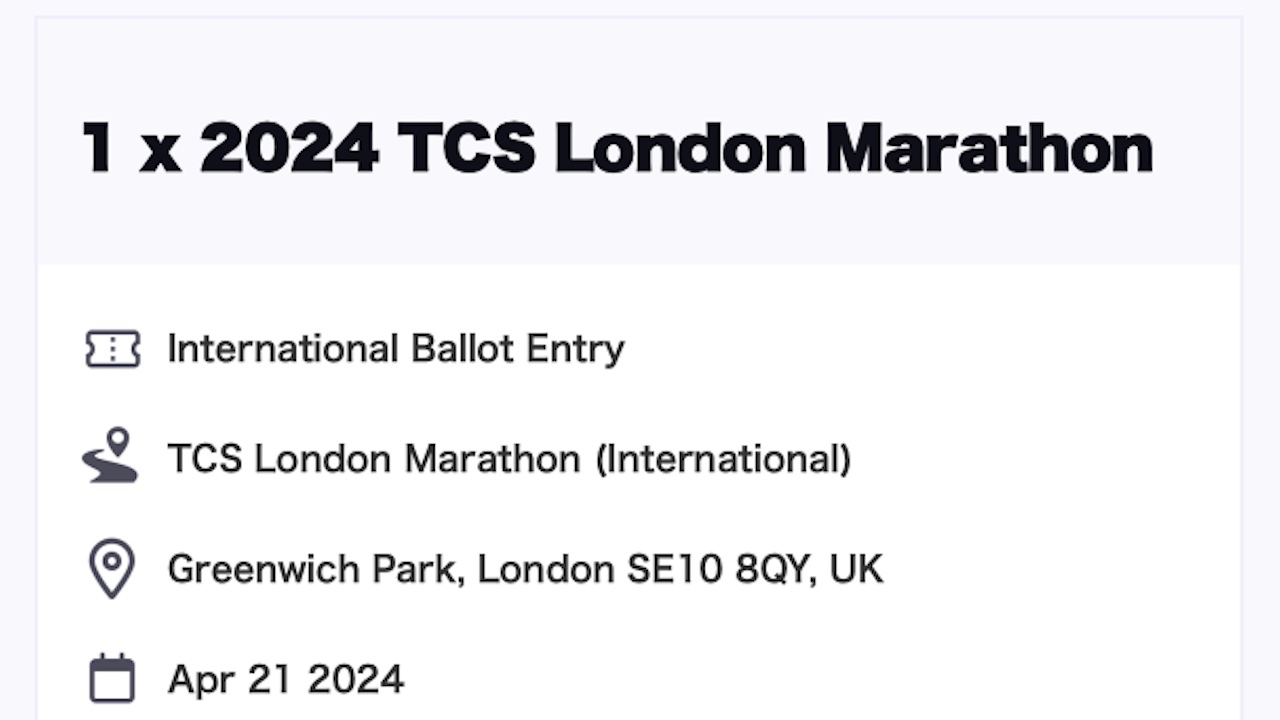Click (International) in the event name line
1280x720 pixels.
(x=724, y=459)
